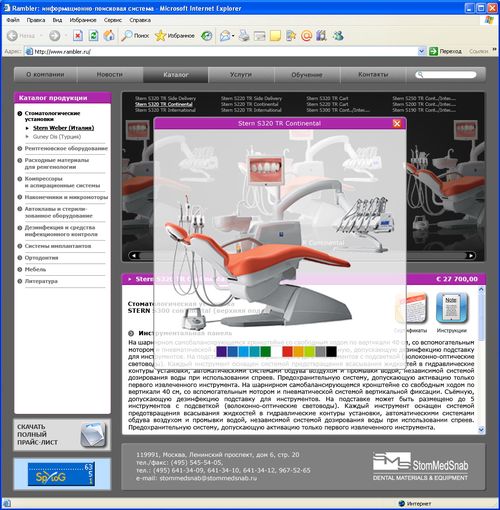Open the Файл menu
The height and width of the screenshot is (510, 500).
[13, 20]
